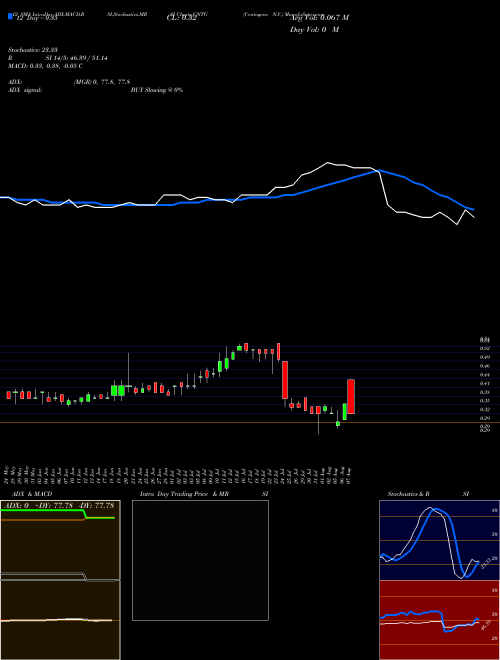This screenshot has width=500, height=660.
Task: Click the blue SMA line at its peak
Action: 379,170
